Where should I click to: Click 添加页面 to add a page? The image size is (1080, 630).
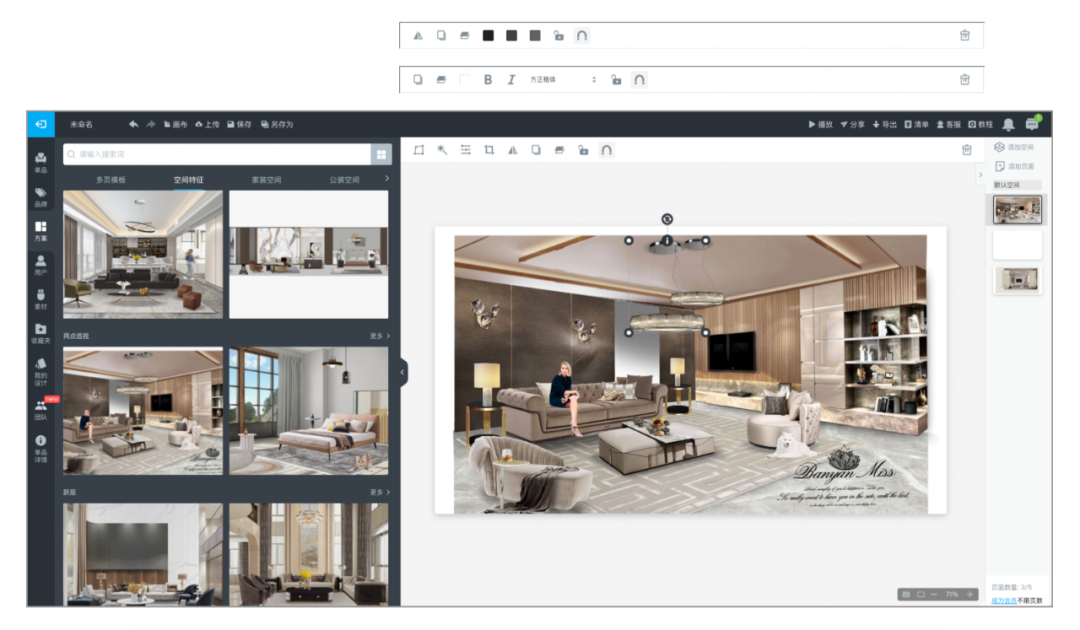(x=1013, y=167)
